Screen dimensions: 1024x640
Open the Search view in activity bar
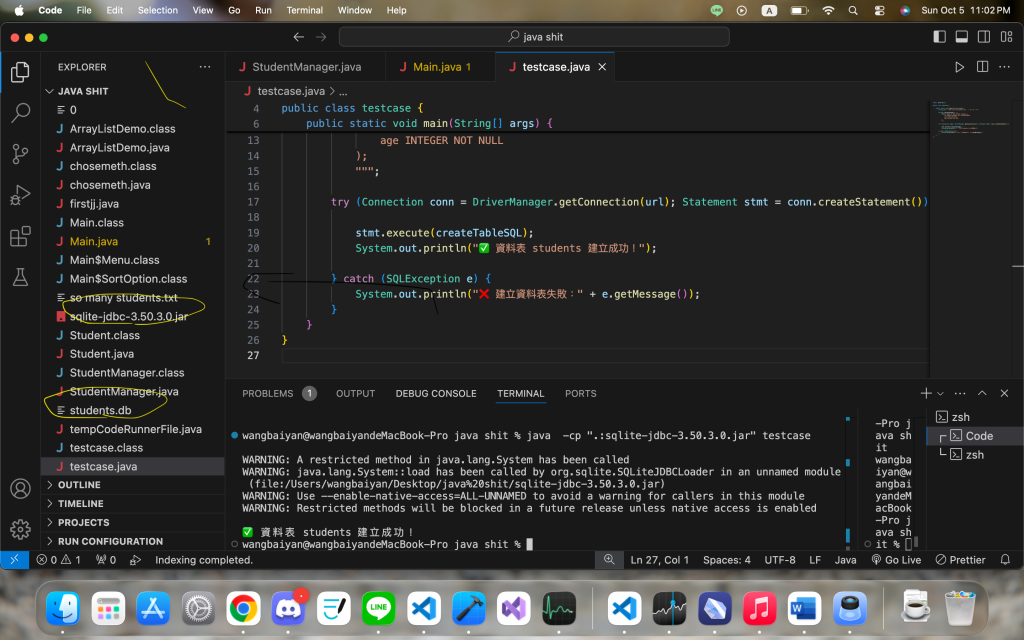(20, 112)
